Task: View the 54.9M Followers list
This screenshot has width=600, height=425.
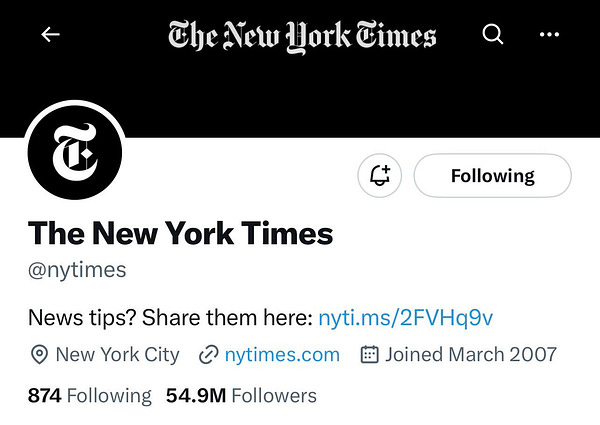Action: (x=241, y=395)
